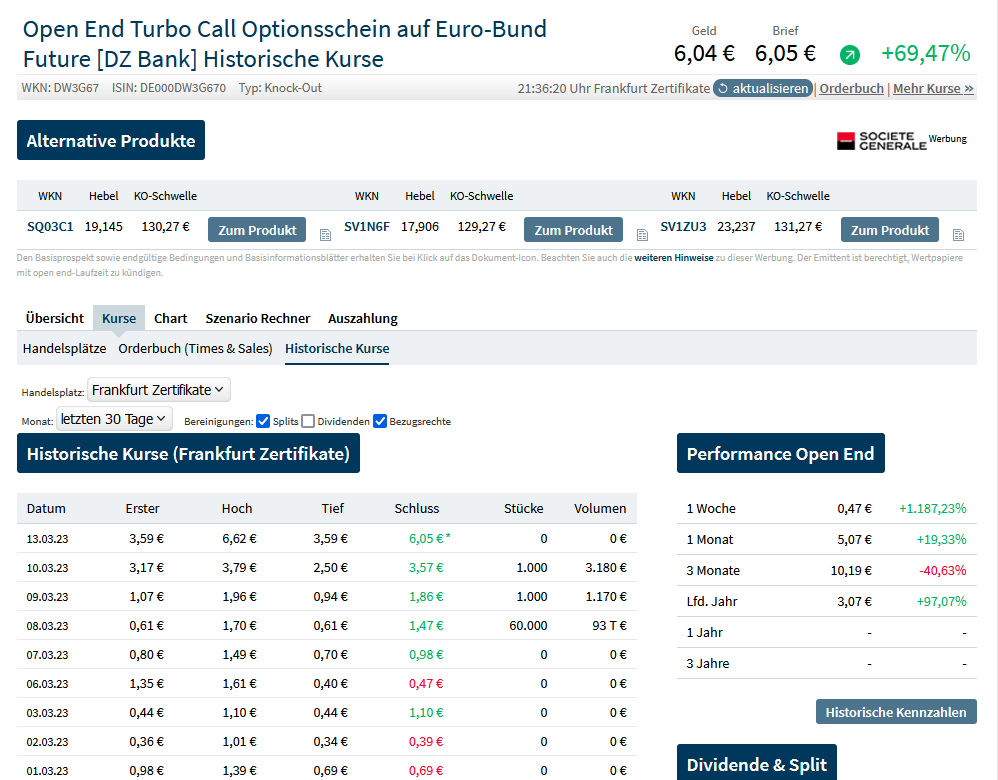
Task: Go to the Übersicht tab
Action: point(55,318)
